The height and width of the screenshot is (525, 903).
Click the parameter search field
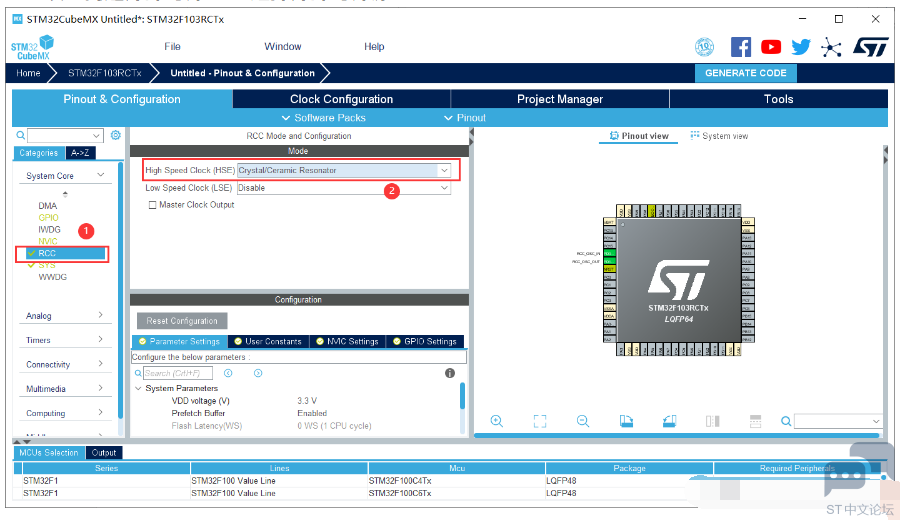[178, 373]
